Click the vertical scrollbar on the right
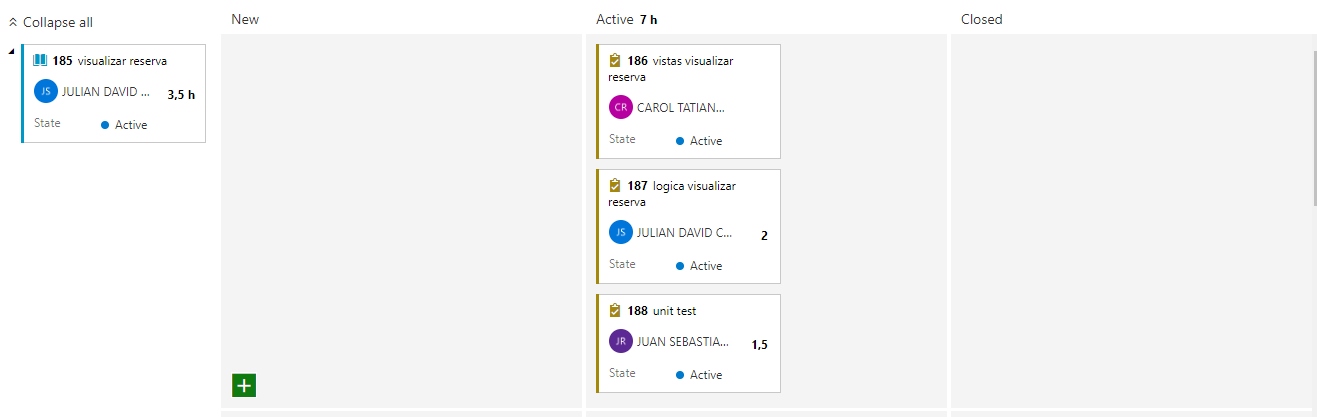The height and width of the screenshot is (417, 1317). (x=1313, y=130)
